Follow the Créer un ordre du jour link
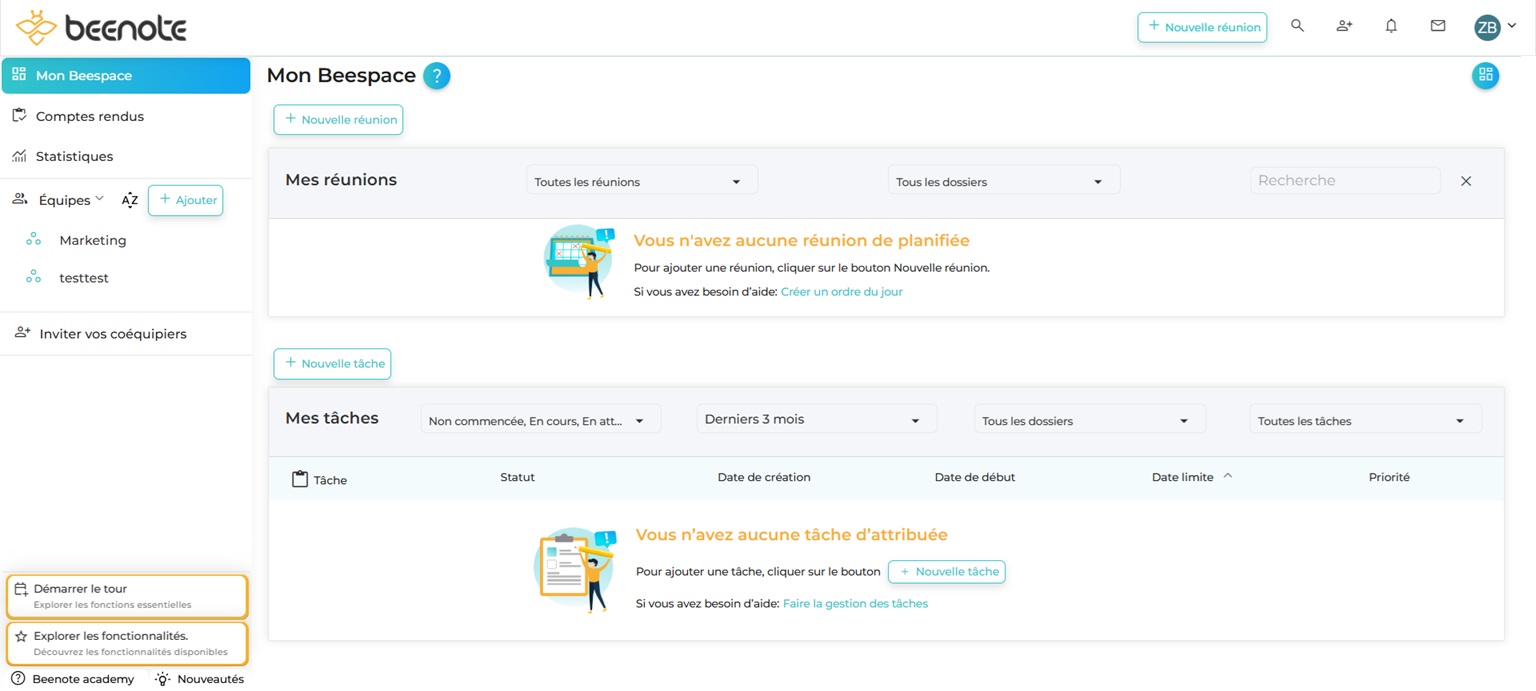 (841, 292)
